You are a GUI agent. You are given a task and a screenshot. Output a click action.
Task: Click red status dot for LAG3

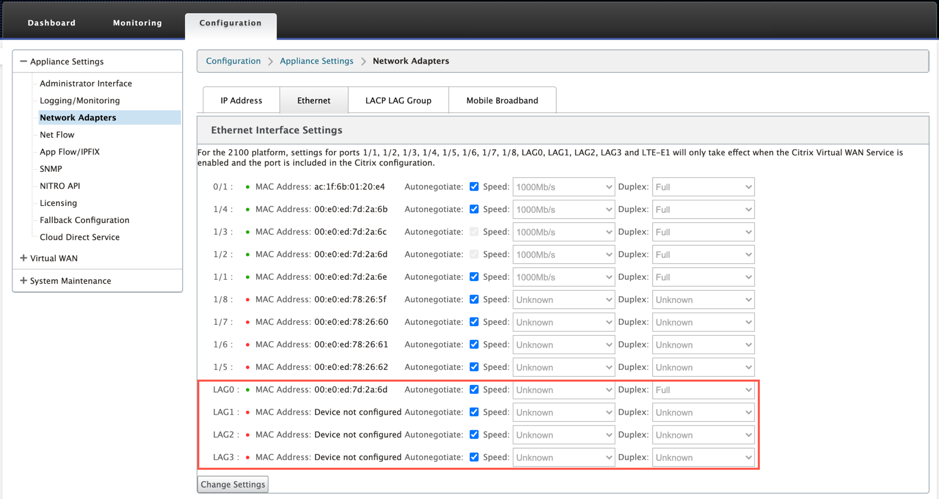[x=247, y=458]
